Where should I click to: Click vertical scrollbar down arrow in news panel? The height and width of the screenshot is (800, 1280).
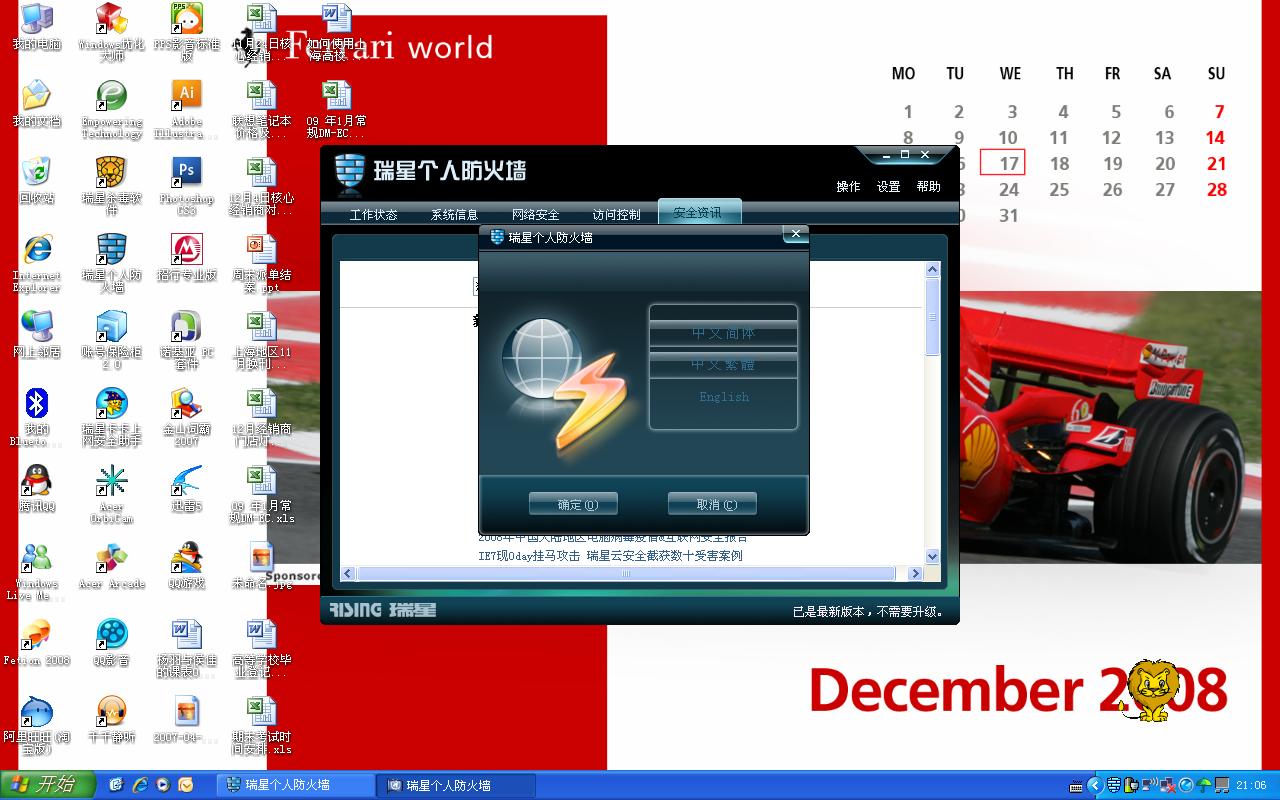pyautogui.click(x=932, y=556)
